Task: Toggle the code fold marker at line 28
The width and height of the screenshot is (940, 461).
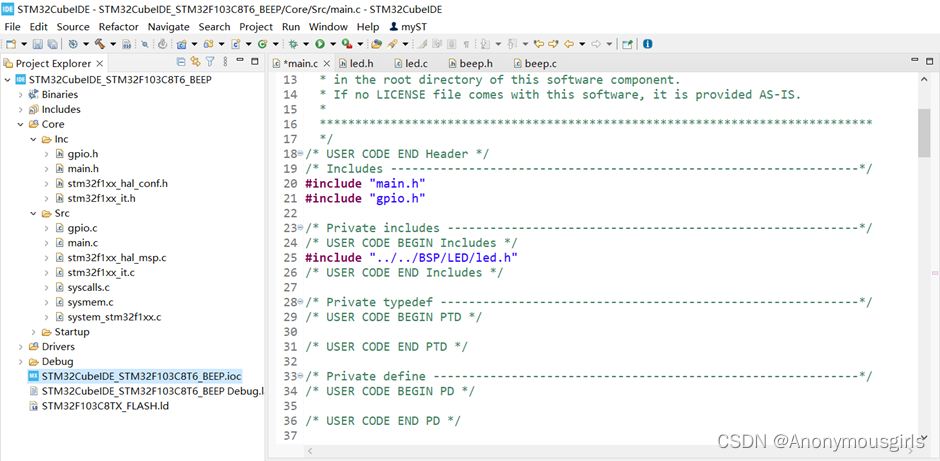Action: tap(300, 302)
